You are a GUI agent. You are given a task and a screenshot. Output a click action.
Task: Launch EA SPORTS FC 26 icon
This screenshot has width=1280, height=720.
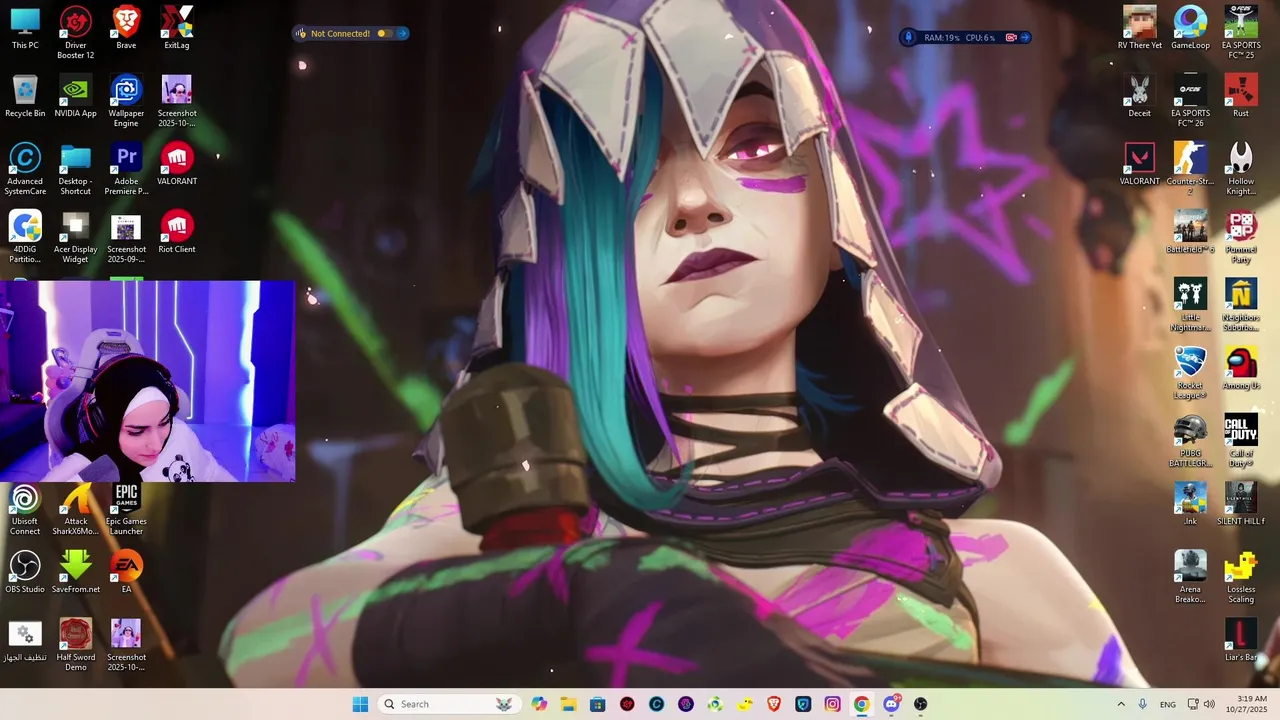[1190, 101]
